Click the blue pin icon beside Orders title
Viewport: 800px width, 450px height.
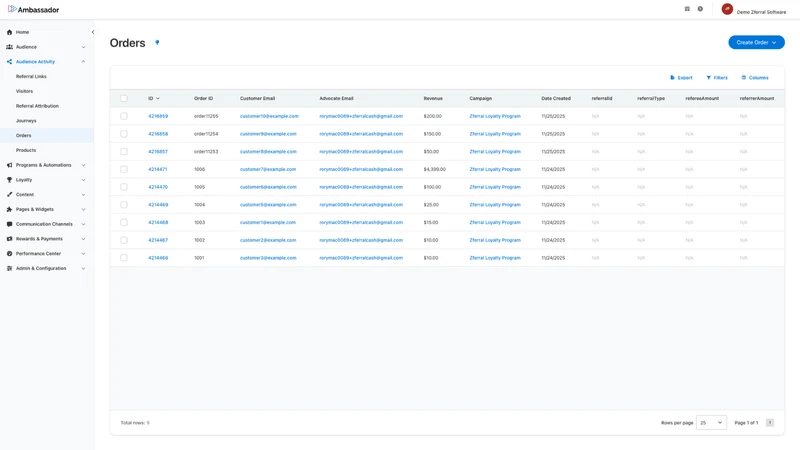pyautogui.click(x=157, y=43)
